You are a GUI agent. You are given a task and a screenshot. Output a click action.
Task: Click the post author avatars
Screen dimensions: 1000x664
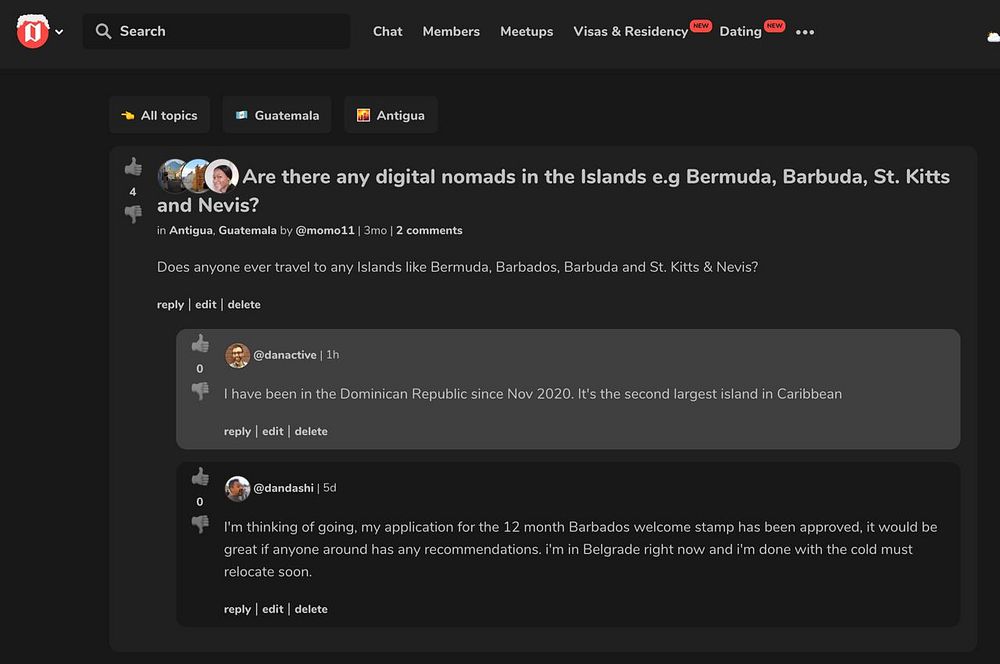click(198, 176)
